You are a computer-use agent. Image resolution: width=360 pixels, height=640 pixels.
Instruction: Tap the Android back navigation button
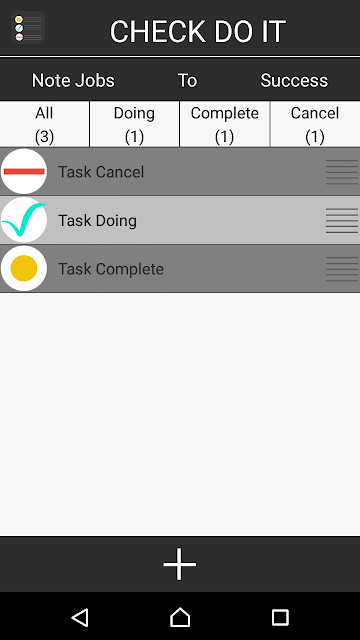[x=80, y=617]
